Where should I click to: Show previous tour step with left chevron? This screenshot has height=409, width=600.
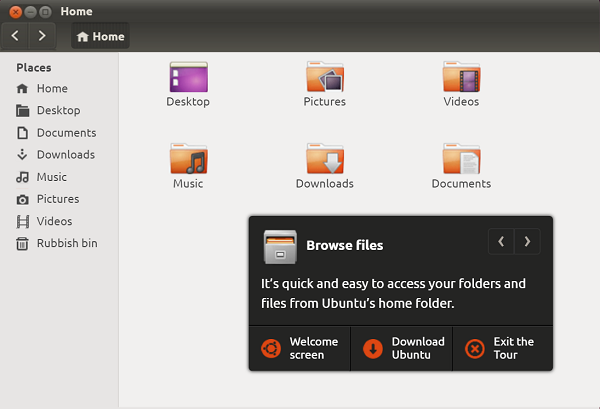point(501,241)
